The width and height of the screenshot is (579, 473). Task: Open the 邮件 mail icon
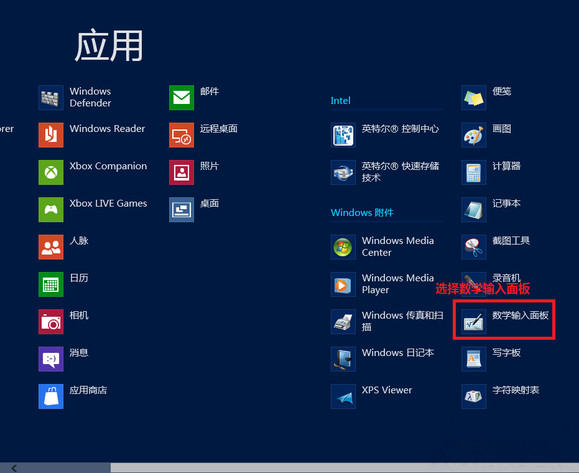tap(181, 97)
